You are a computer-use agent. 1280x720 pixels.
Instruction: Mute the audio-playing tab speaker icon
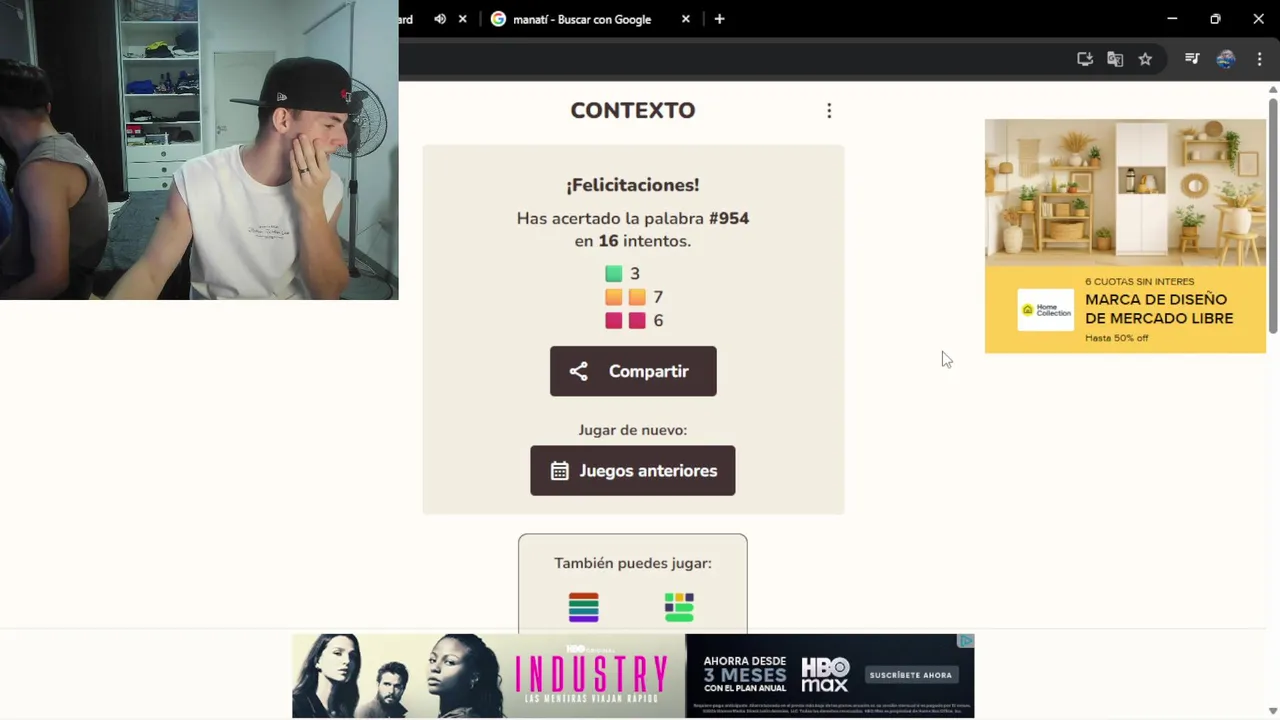(439, 19)
